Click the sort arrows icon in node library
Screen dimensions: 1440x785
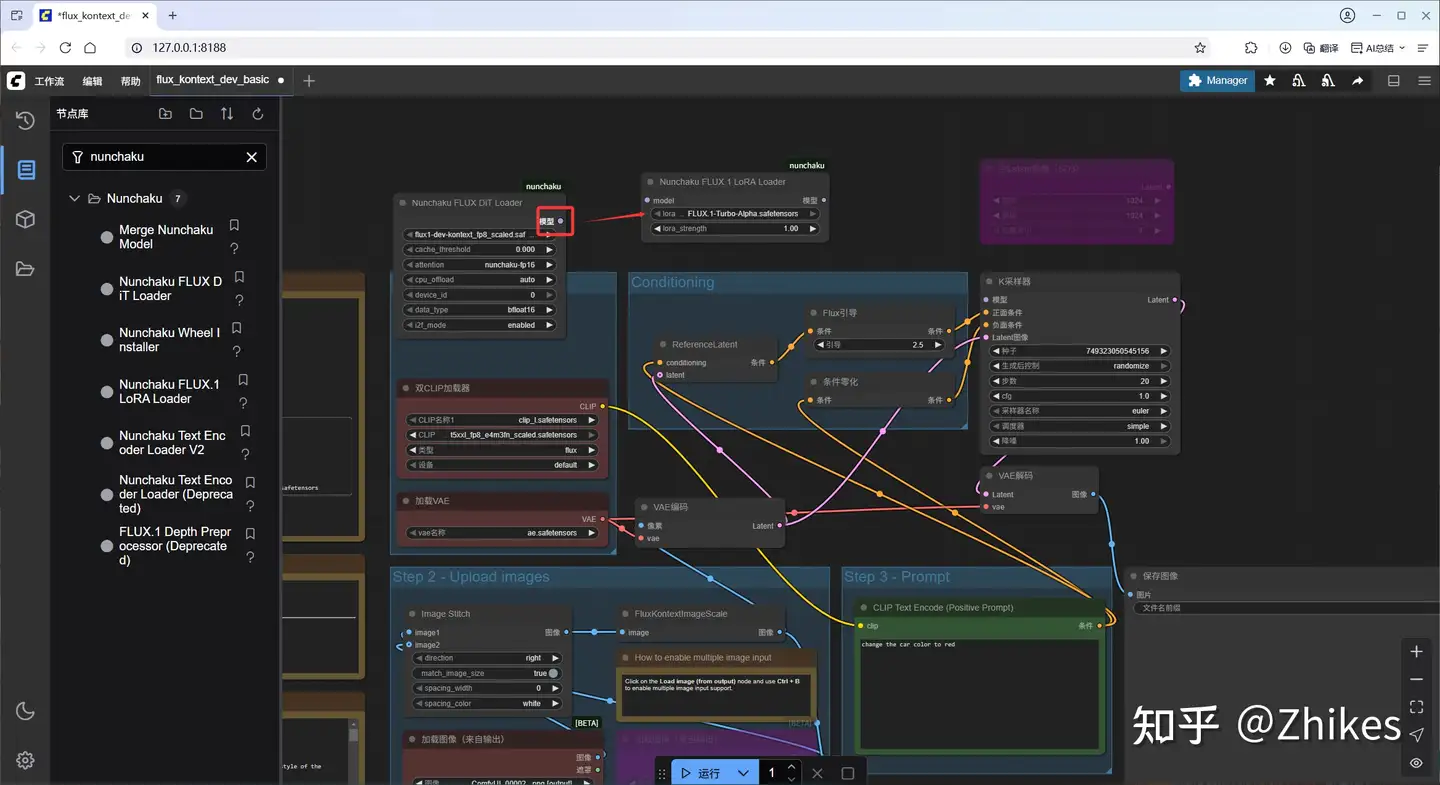tap(227, 114)
